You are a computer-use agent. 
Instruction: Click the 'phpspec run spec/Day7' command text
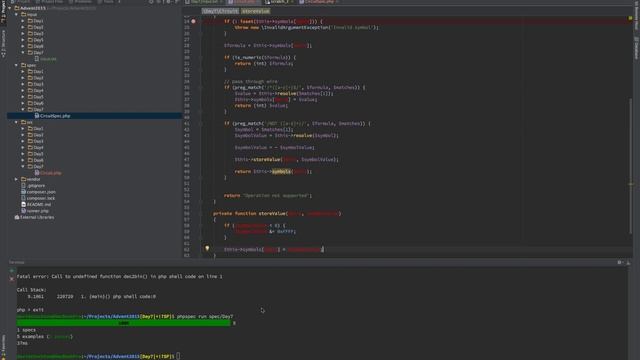point(205,316)
